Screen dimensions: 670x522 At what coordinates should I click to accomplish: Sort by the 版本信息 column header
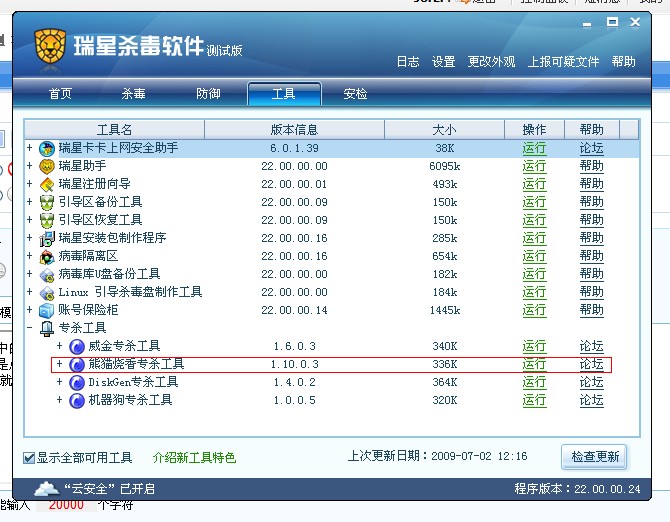click(x=294, y=129)
